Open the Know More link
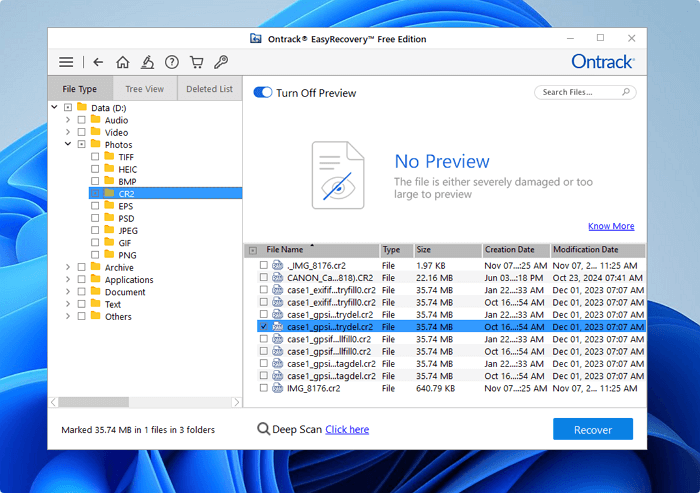 click(x=610, y=226)
